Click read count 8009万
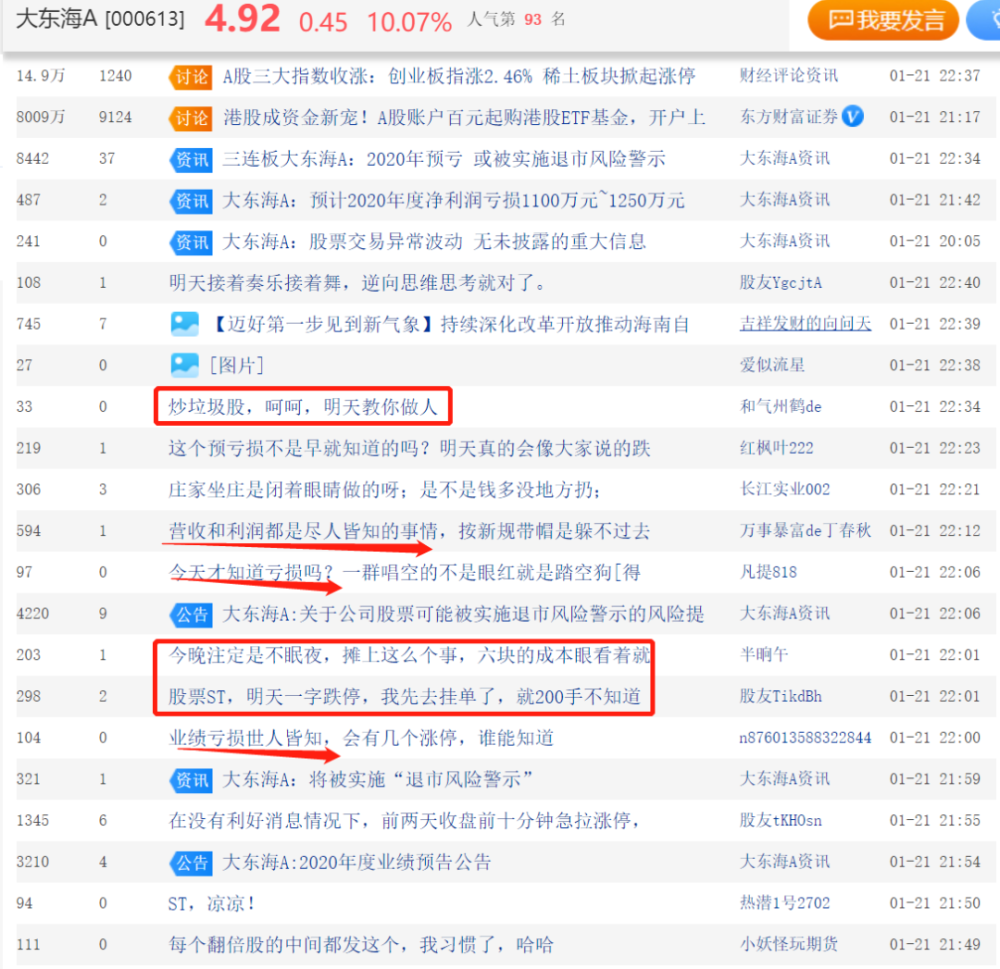The image size is (1000, 969). 40,117
